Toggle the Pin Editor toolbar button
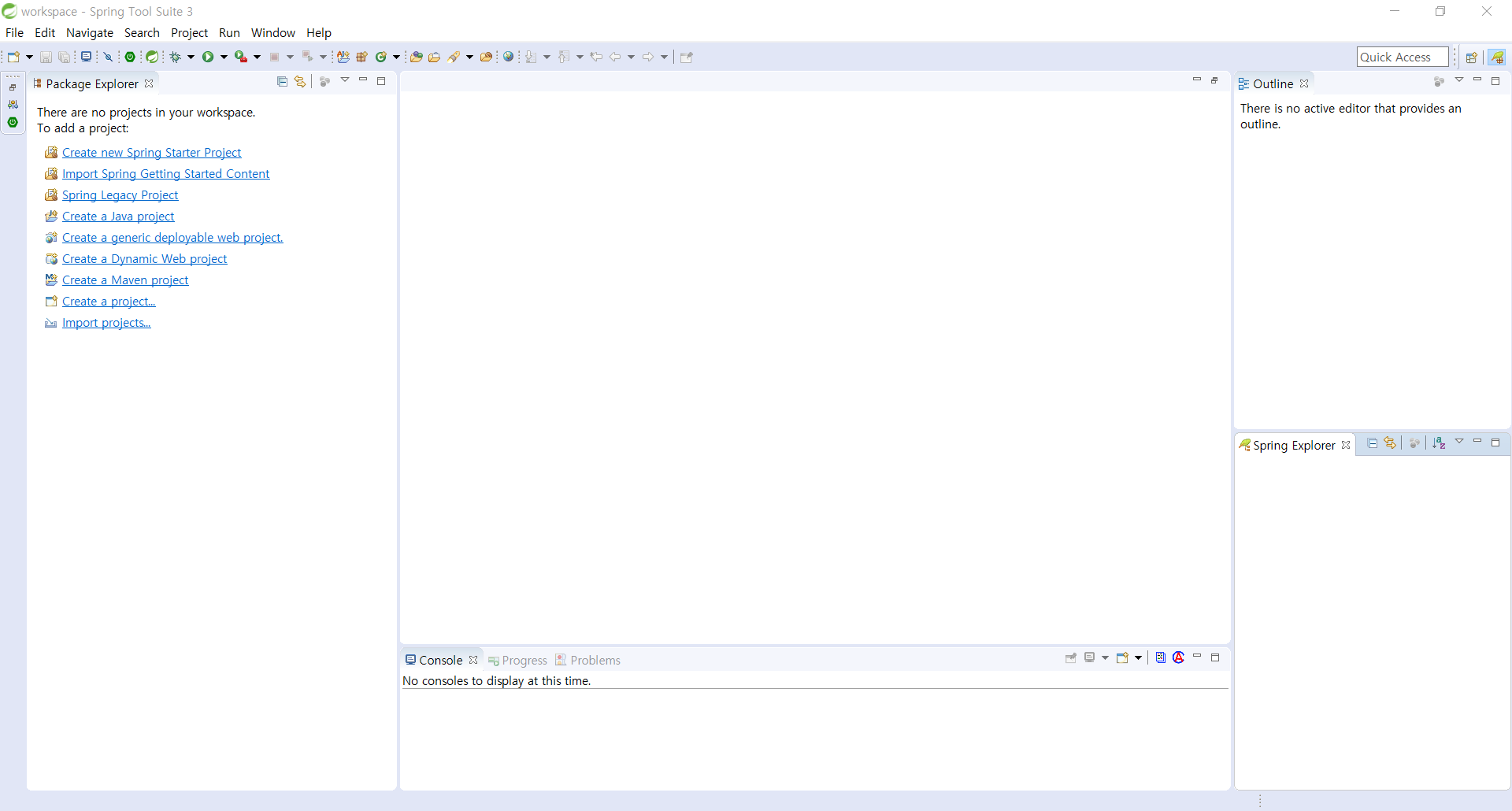 [x=686, y=57]
